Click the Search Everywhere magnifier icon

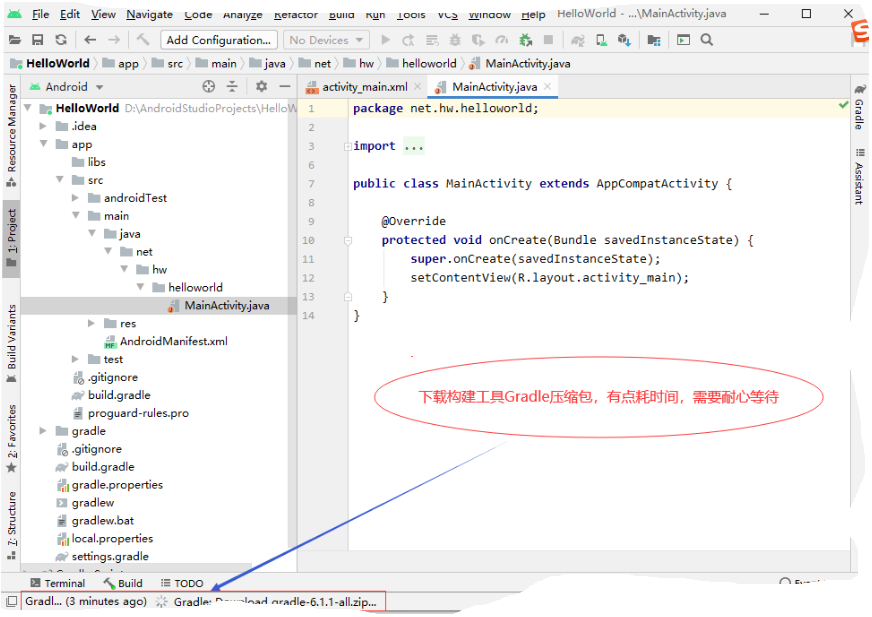click(707, 40)
